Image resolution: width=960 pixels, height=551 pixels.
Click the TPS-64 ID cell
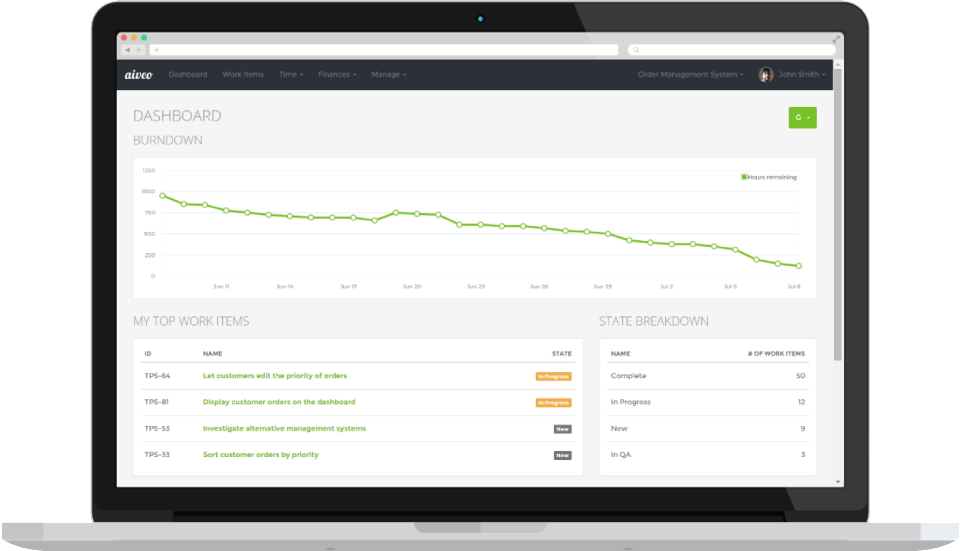coord(157,376)
